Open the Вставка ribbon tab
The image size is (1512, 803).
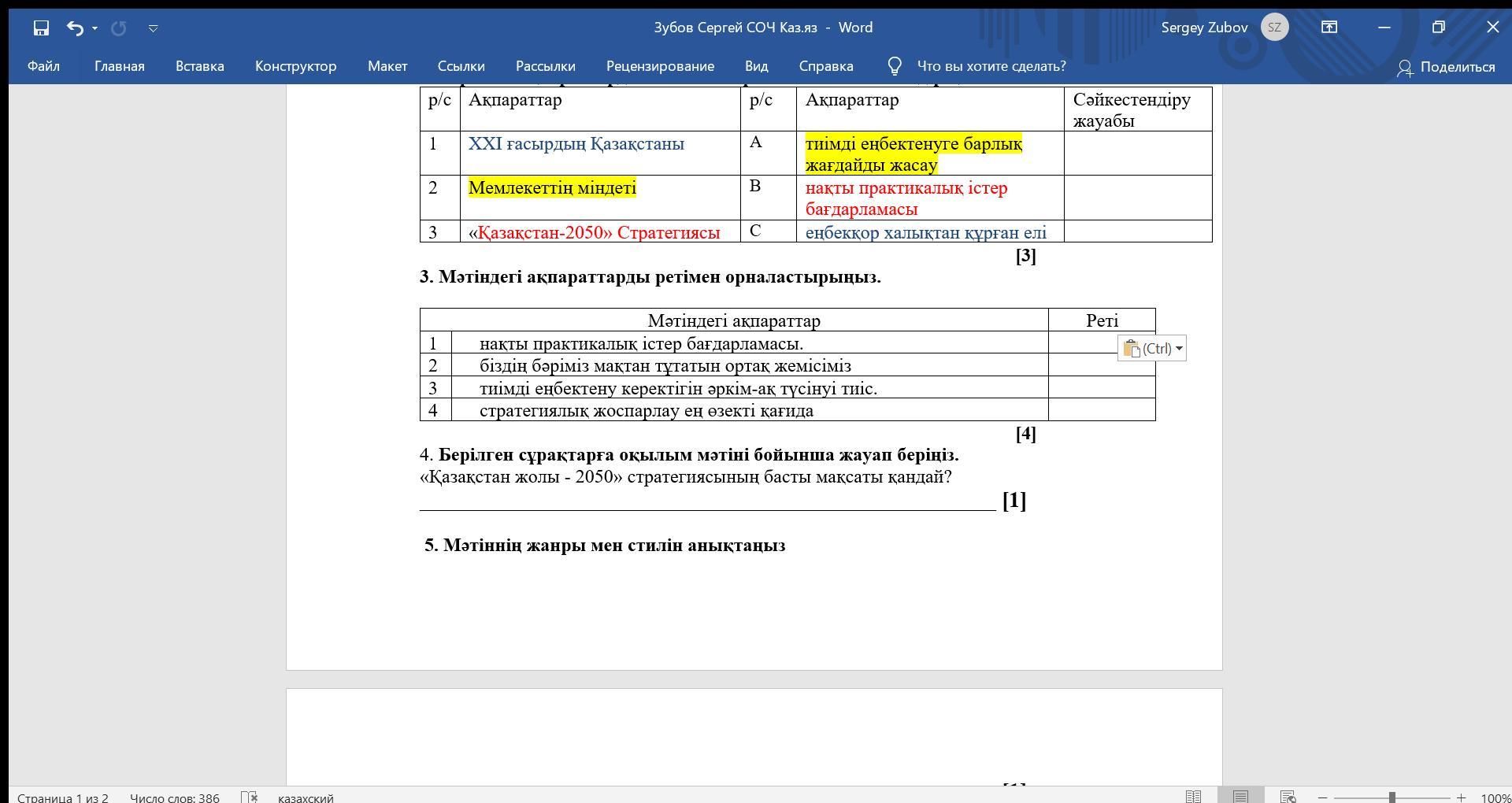(x=200, y=66)
